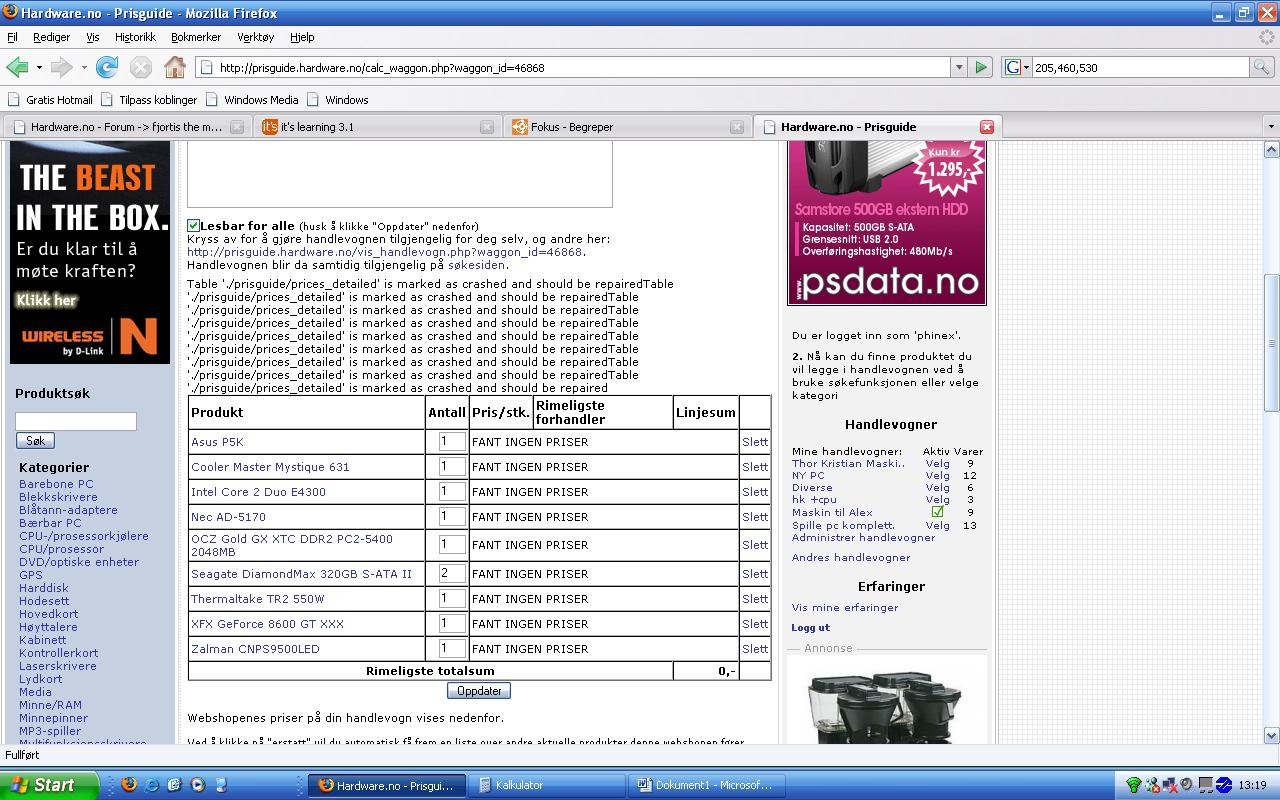Click quantity field for Thermaltake TR2 550W
This screenshot has height=800, width=1280.
(452, 599)
